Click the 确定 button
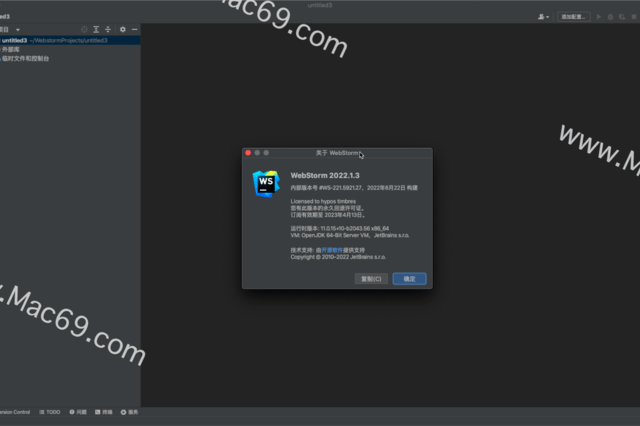 coord(409,279)
